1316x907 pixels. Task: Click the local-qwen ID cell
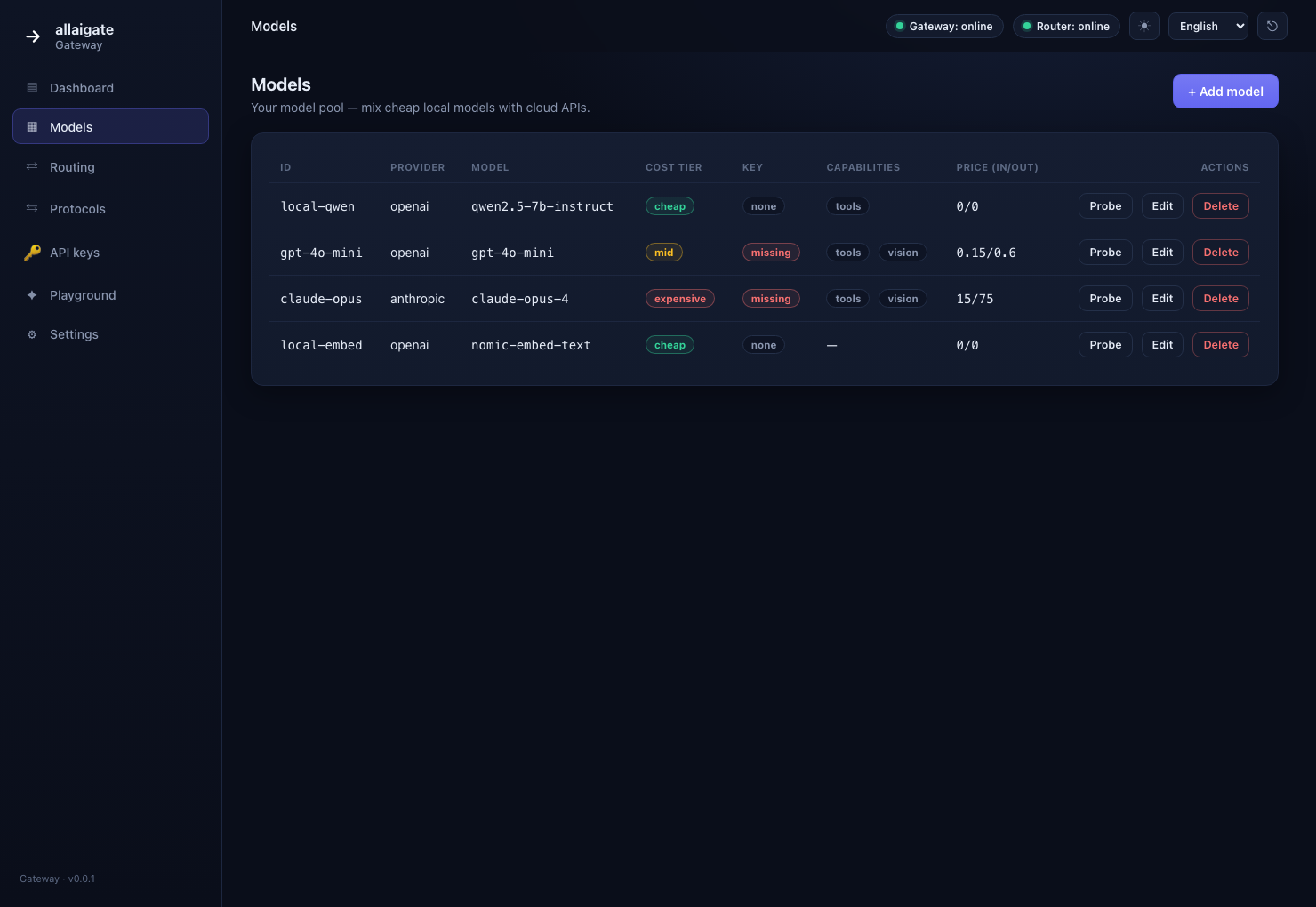click(x=317, y=206)
